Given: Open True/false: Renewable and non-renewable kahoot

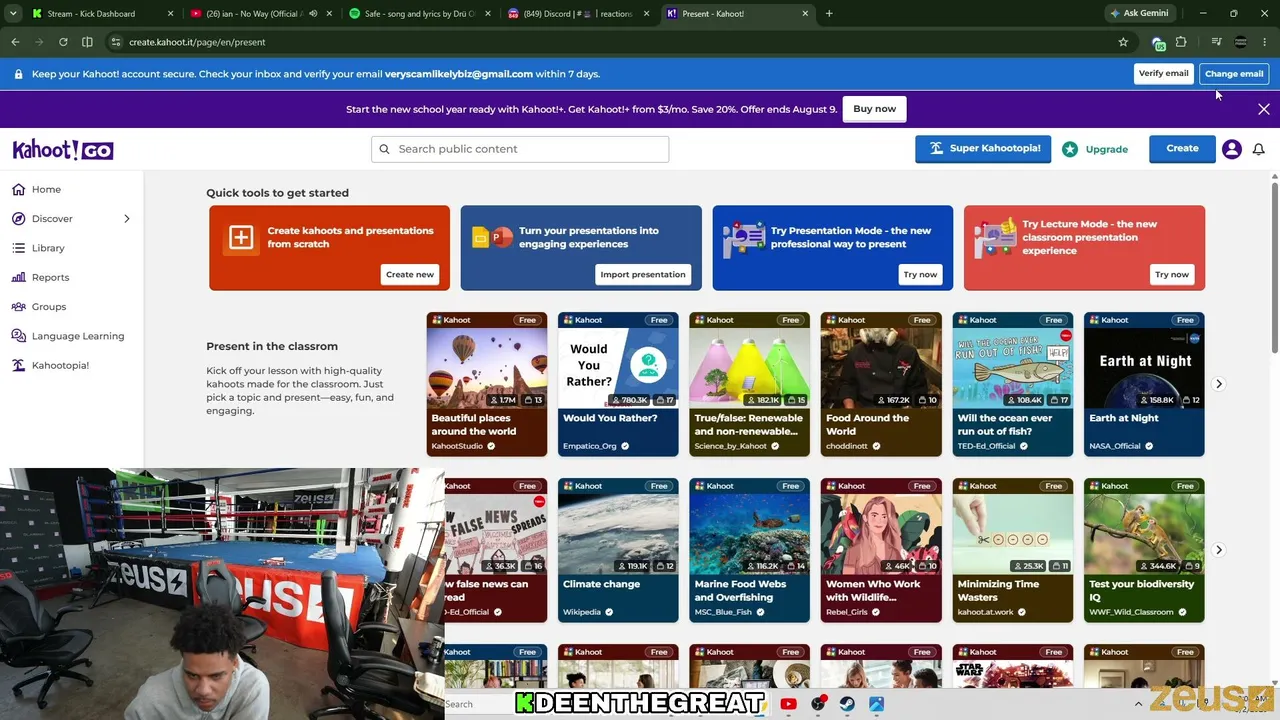Looking at the screenshot, I should pyautogui.click(x=749, y=384).
